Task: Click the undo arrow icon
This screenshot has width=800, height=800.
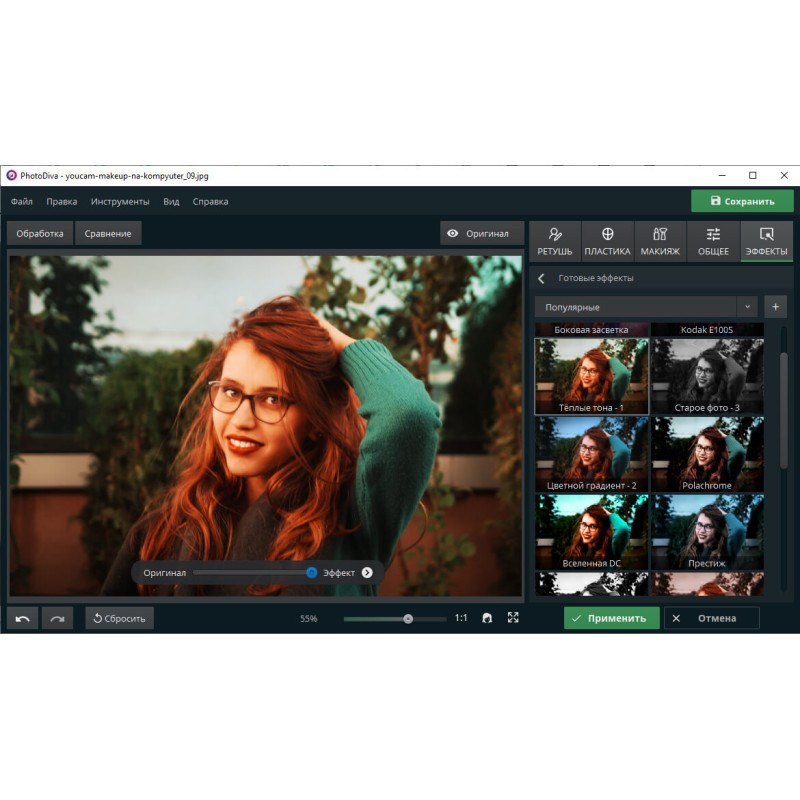Action: click(x=22, y=618)
